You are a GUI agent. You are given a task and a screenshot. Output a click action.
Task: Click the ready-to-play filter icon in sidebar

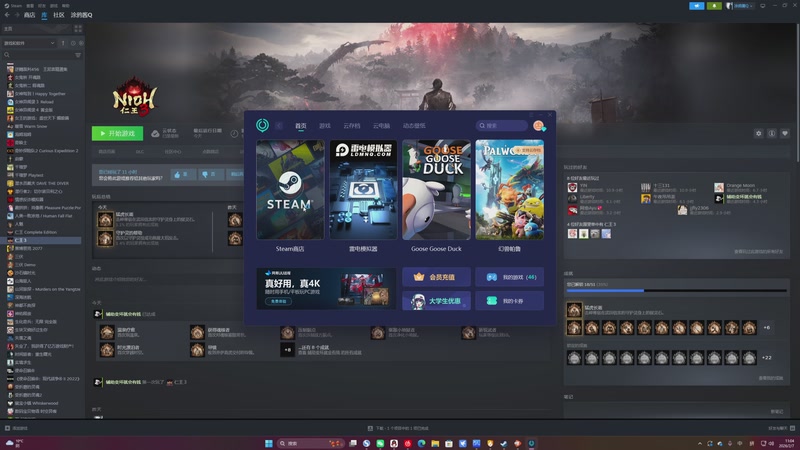pyautogui.click(x=81, y=43)
